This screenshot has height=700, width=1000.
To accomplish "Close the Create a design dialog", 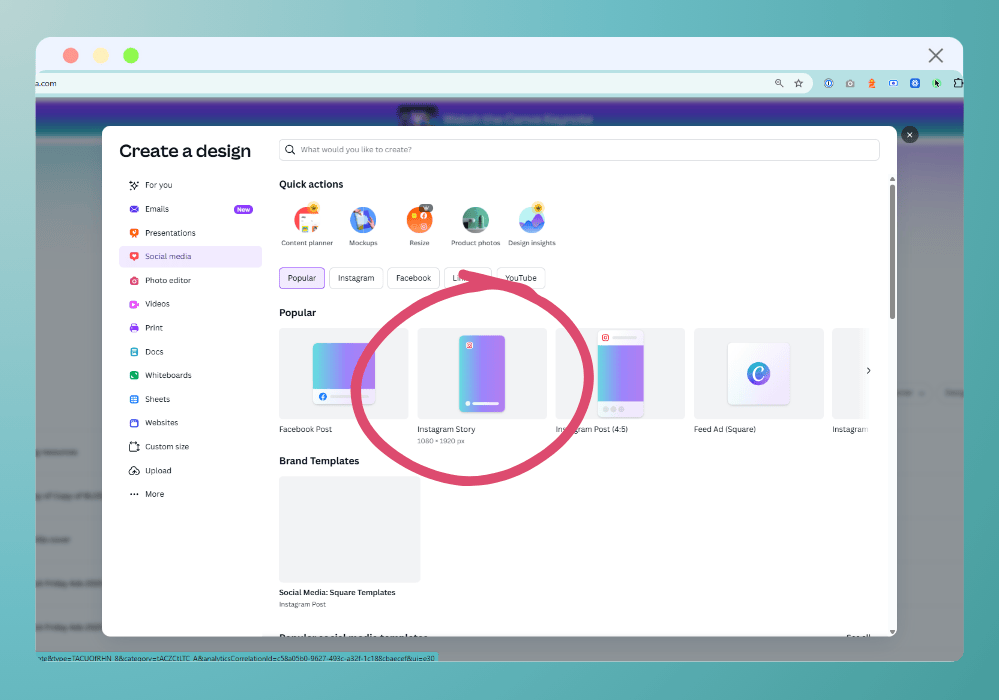I will tap(909, 135).
